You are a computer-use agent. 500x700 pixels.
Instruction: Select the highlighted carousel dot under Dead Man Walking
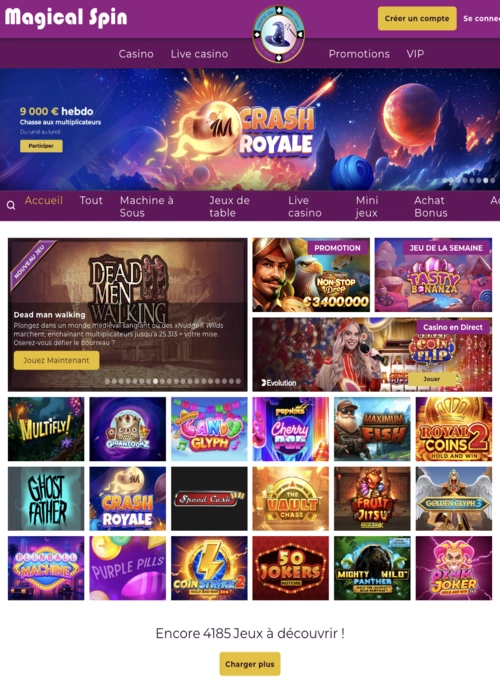[x=155, y=381]
